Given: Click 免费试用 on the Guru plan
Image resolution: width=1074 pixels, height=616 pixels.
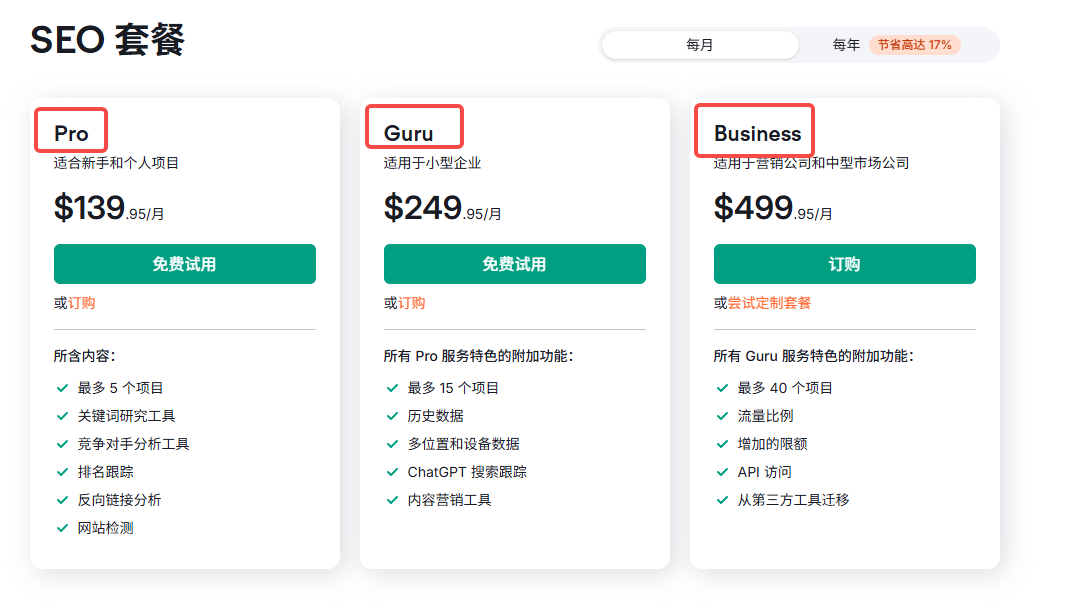Looking at the screenshot, I should click(514, 263).
